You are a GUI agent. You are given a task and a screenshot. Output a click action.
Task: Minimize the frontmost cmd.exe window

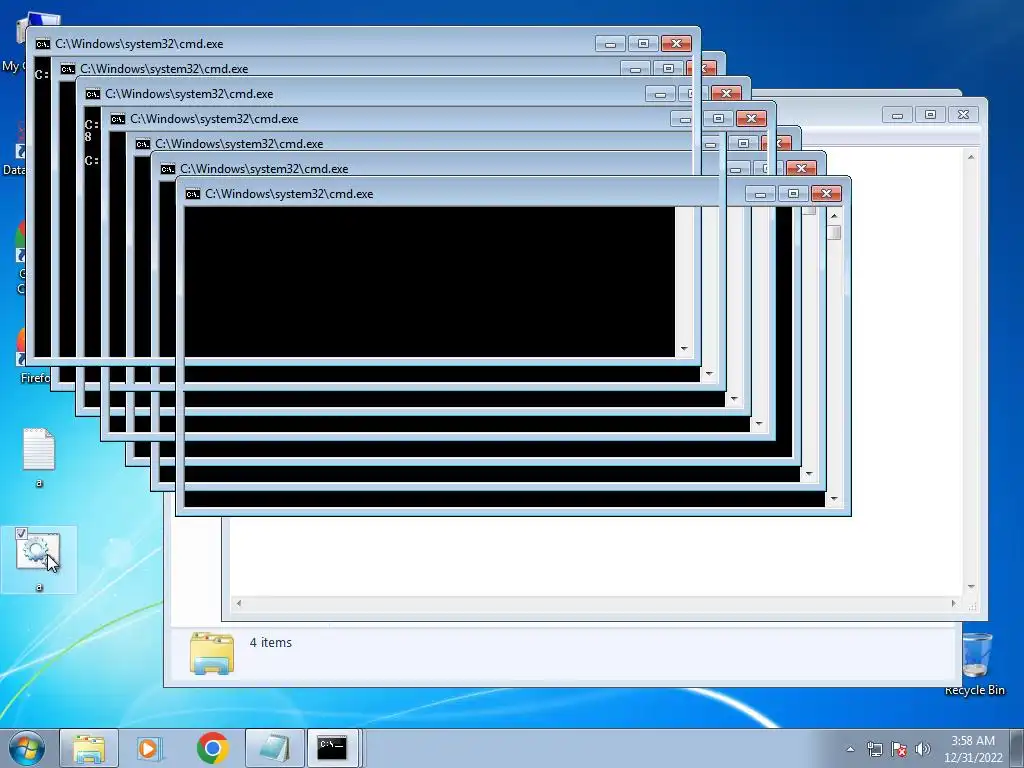coord(760,194)
